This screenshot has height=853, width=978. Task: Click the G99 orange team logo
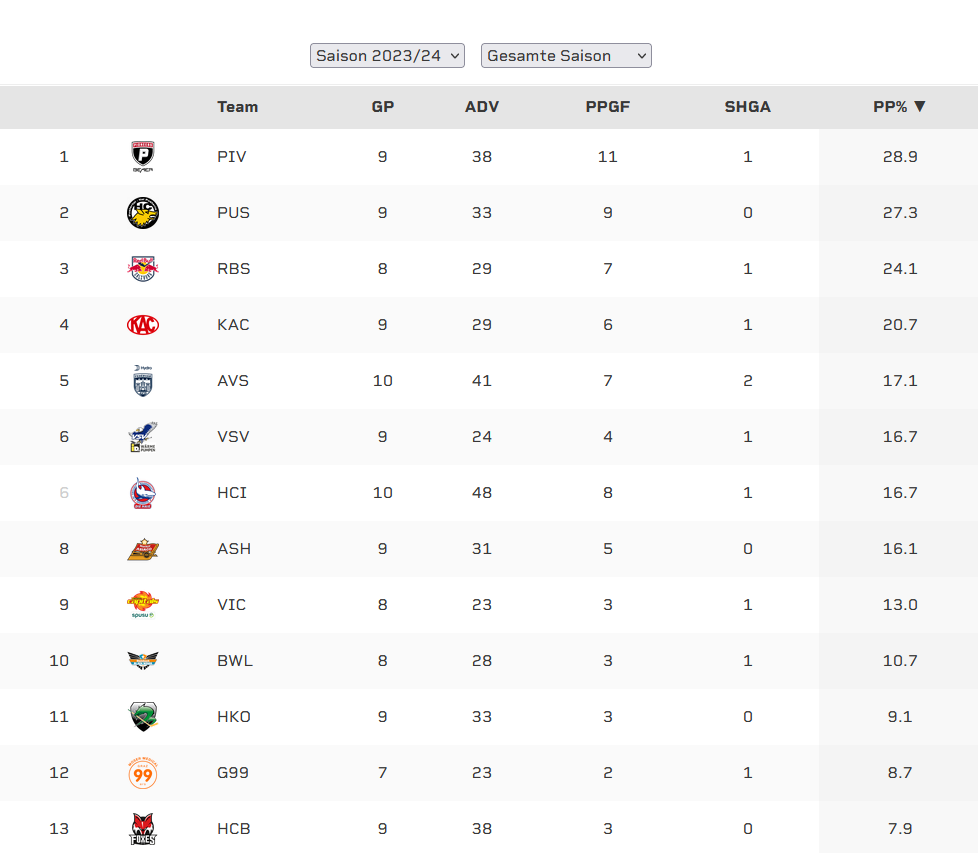pyautogui.click(x=143, y=773)
